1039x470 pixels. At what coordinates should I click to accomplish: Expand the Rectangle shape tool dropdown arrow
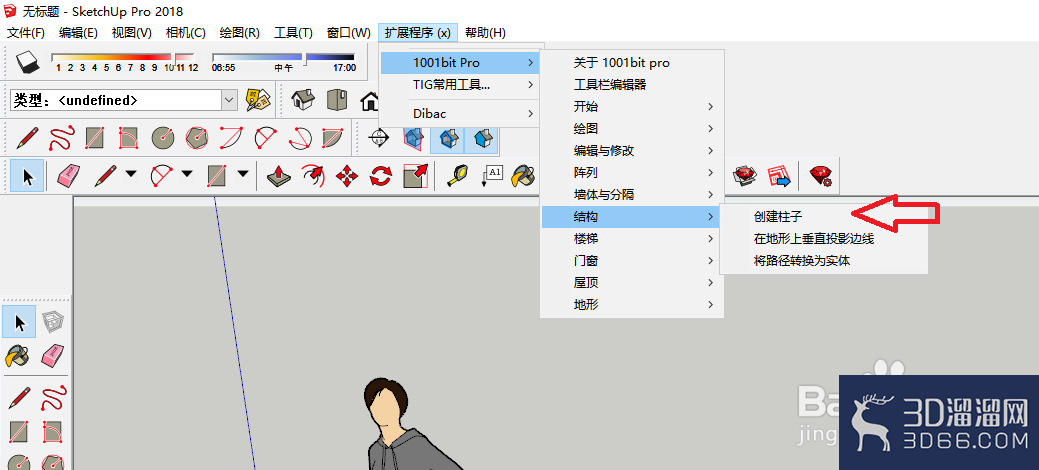coord(243,174)
